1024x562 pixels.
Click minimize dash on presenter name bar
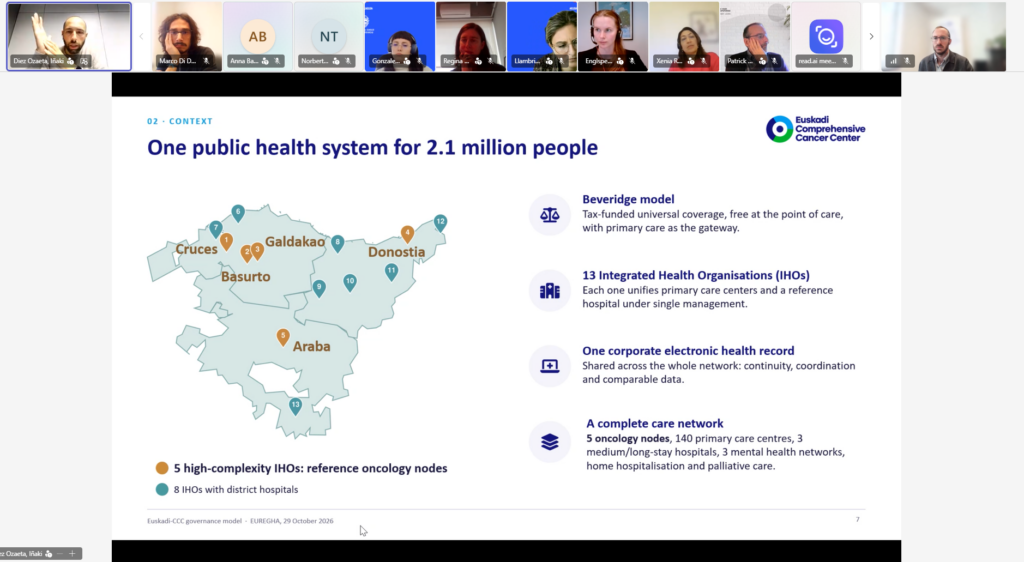pos(60,554)
